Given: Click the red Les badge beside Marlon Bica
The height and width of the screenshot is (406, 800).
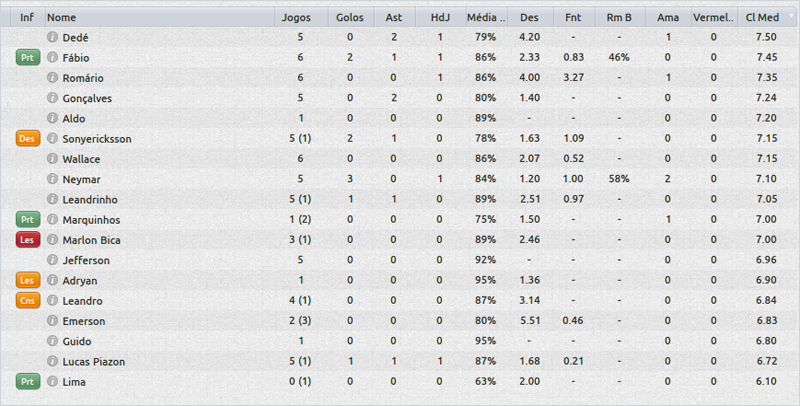Looking at the screenshot, I should tap(27, 240).
